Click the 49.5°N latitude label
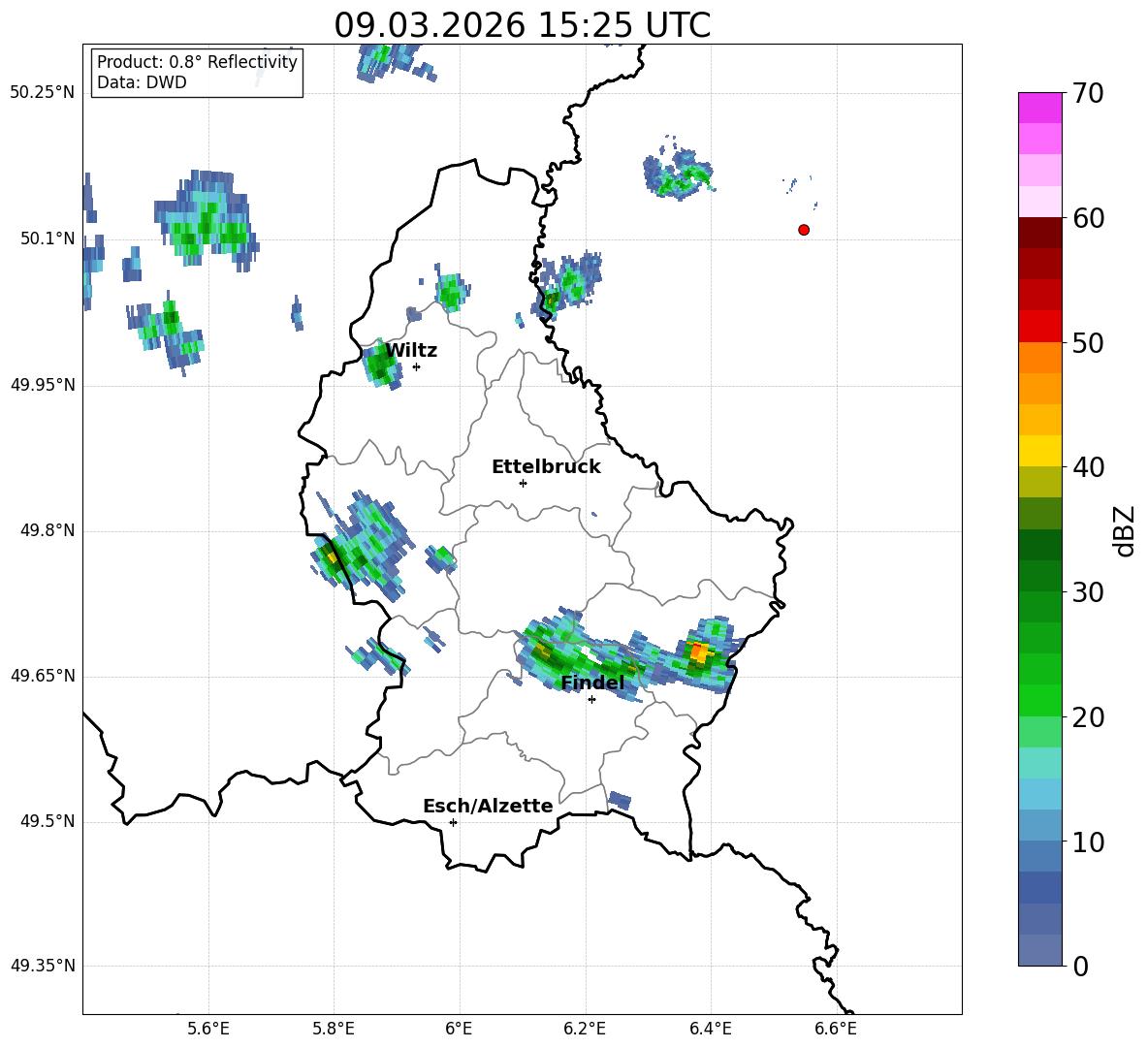The image size is (1148, 1048). pos(48,821)
